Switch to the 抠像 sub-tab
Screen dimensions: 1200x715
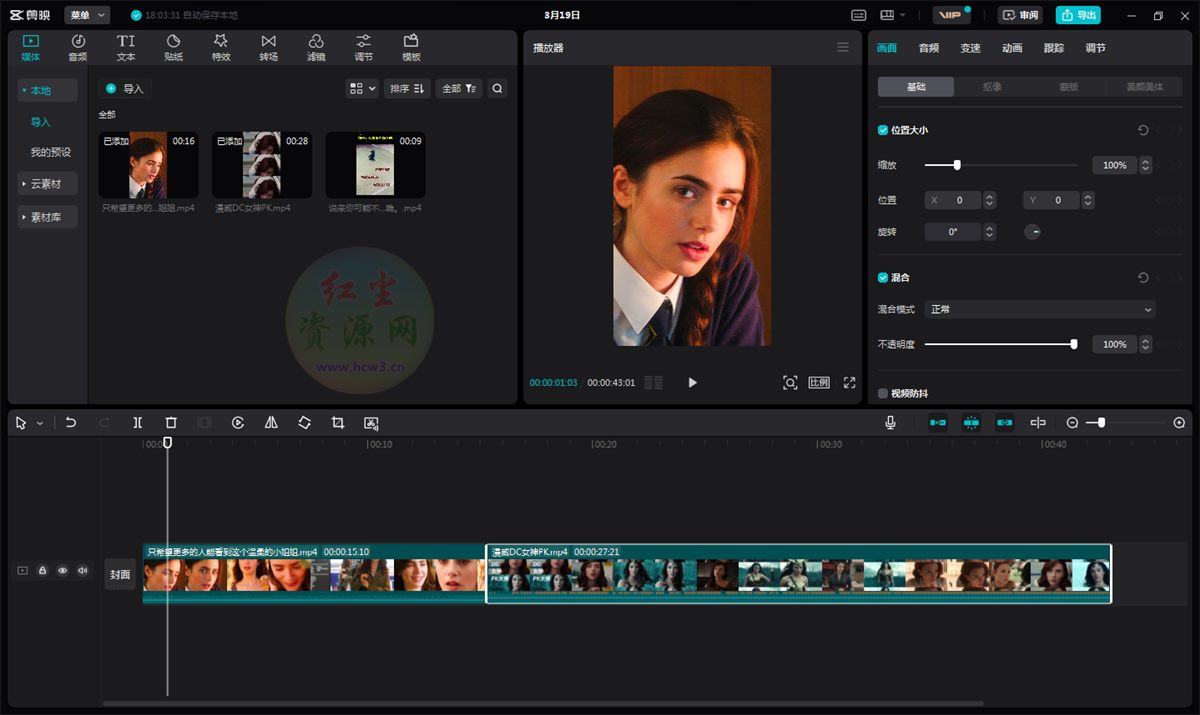(x=992, y=87)
